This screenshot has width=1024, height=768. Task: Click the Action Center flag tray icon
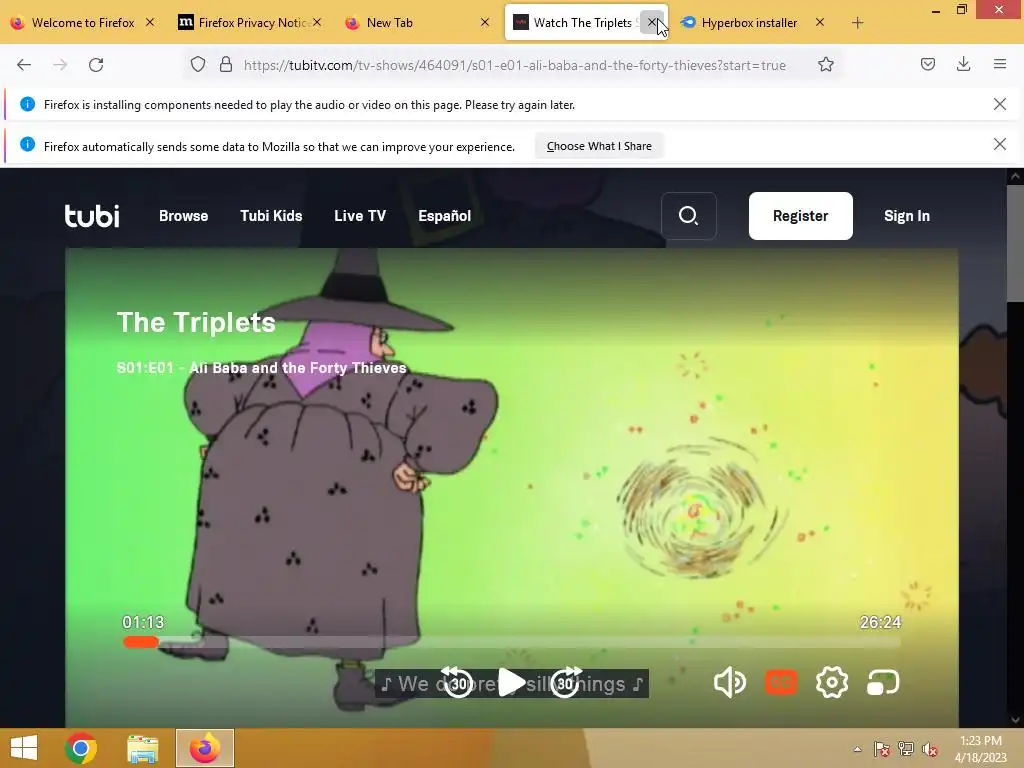pyautogui.click(x=882, y=749)
